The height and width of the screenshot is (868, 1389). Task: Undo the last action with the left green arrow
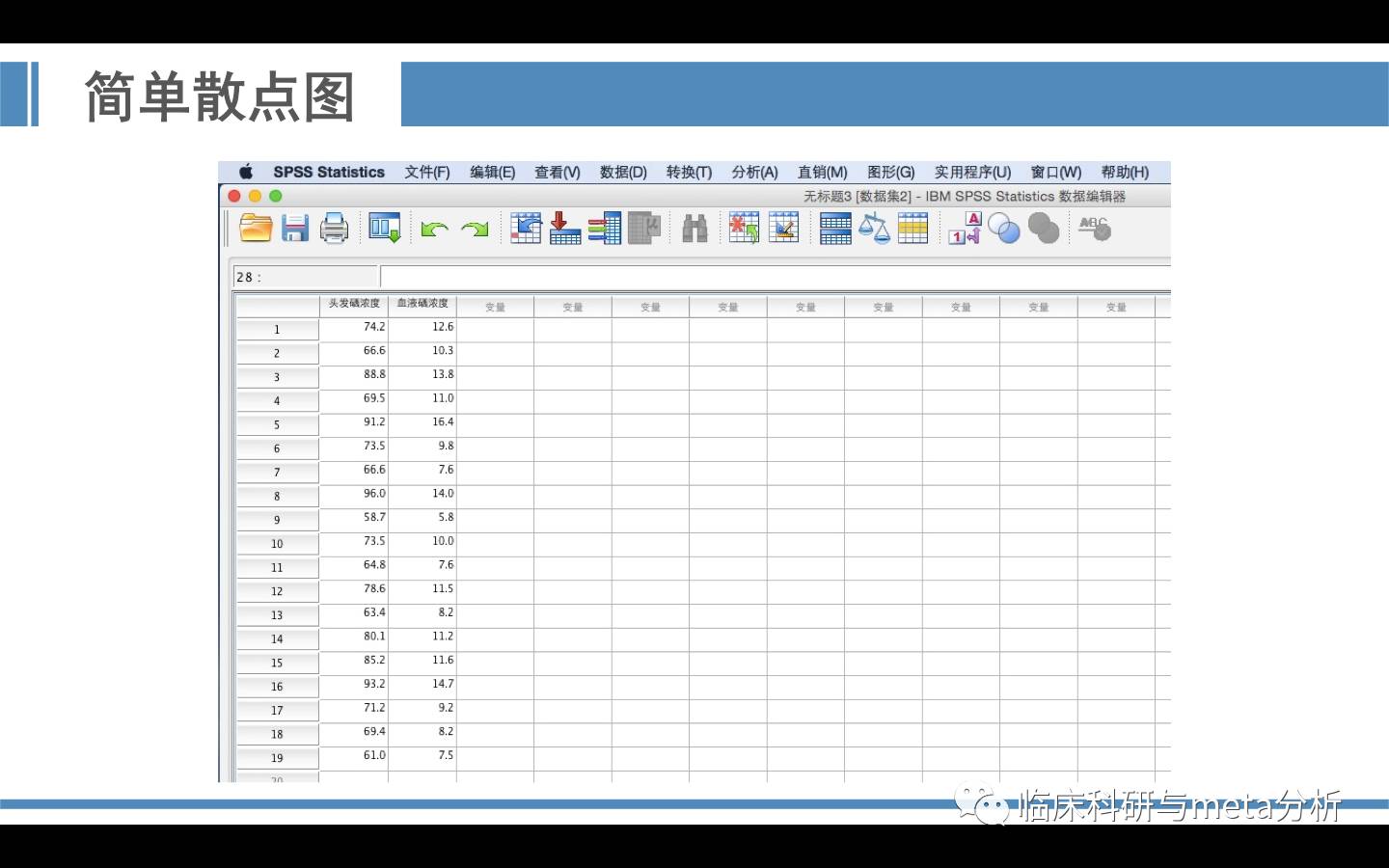coord(434,229)
